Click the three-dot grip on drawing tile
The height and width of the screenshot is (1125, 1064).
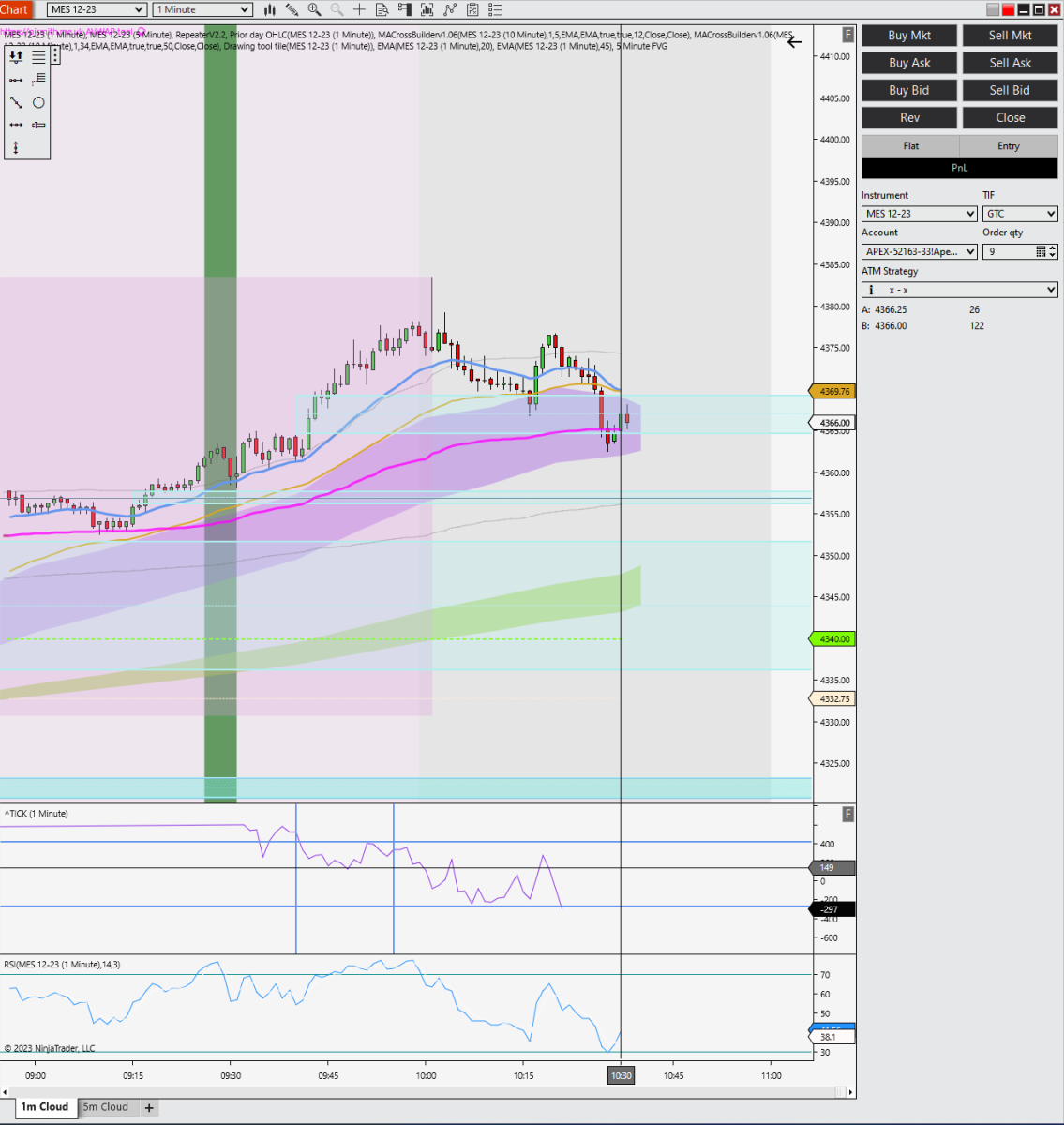[x=55, y=56]
